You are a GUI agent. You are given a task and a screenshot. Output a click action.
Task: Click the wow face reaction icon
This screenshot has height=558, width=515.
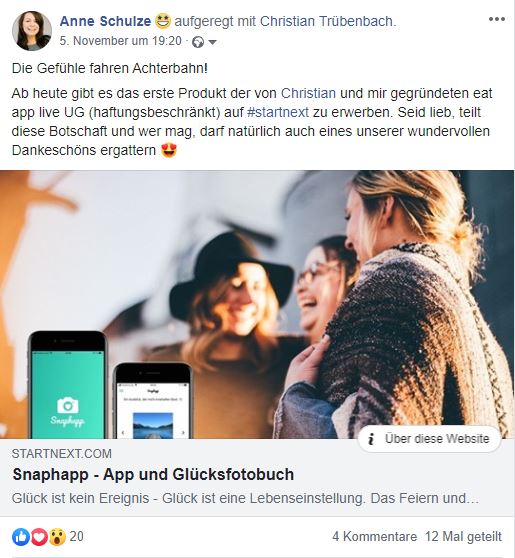tap(57, 537)
